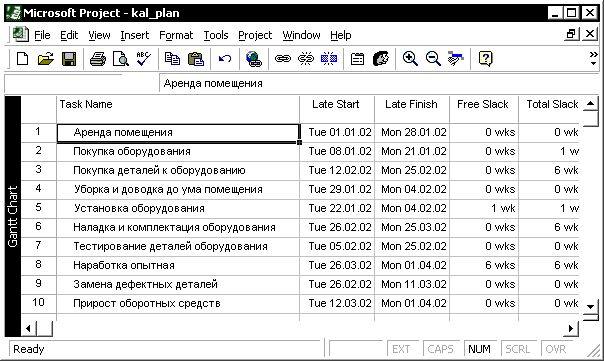Click the Paste clipboard icon
604x361 pixels.
[x=196, y=59]
